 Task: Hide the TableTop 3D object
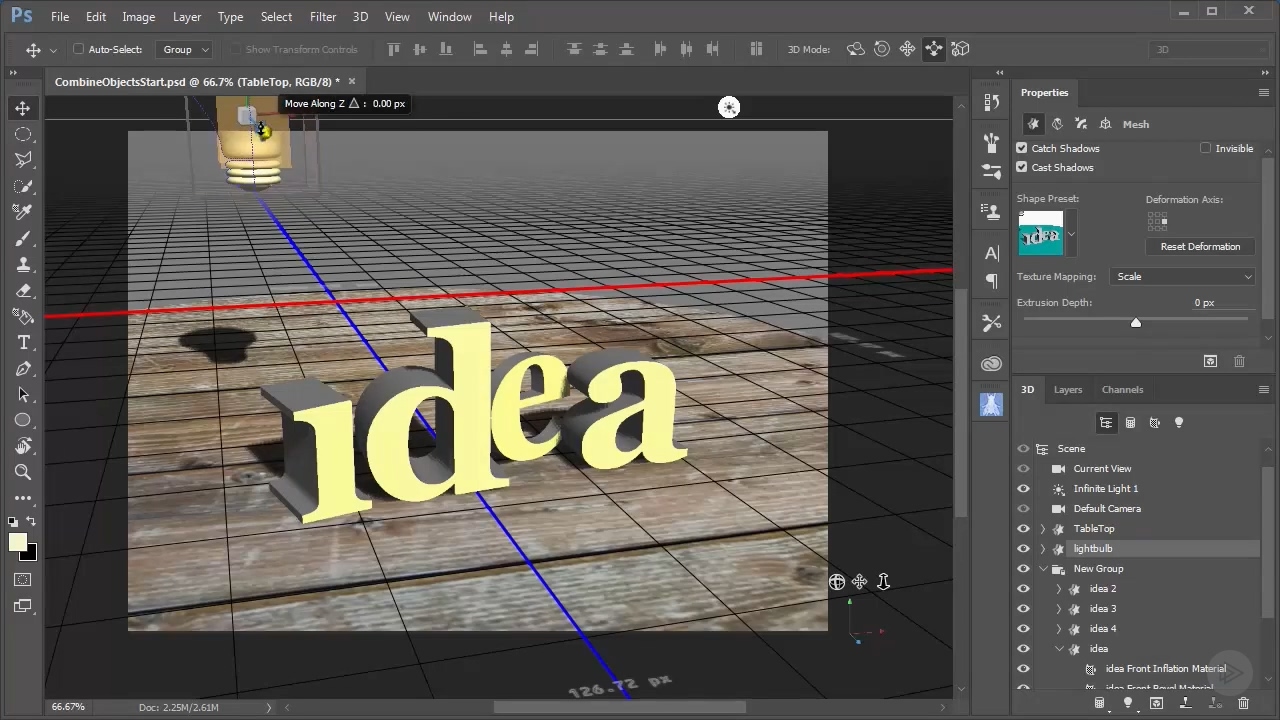coord(1023,529)
